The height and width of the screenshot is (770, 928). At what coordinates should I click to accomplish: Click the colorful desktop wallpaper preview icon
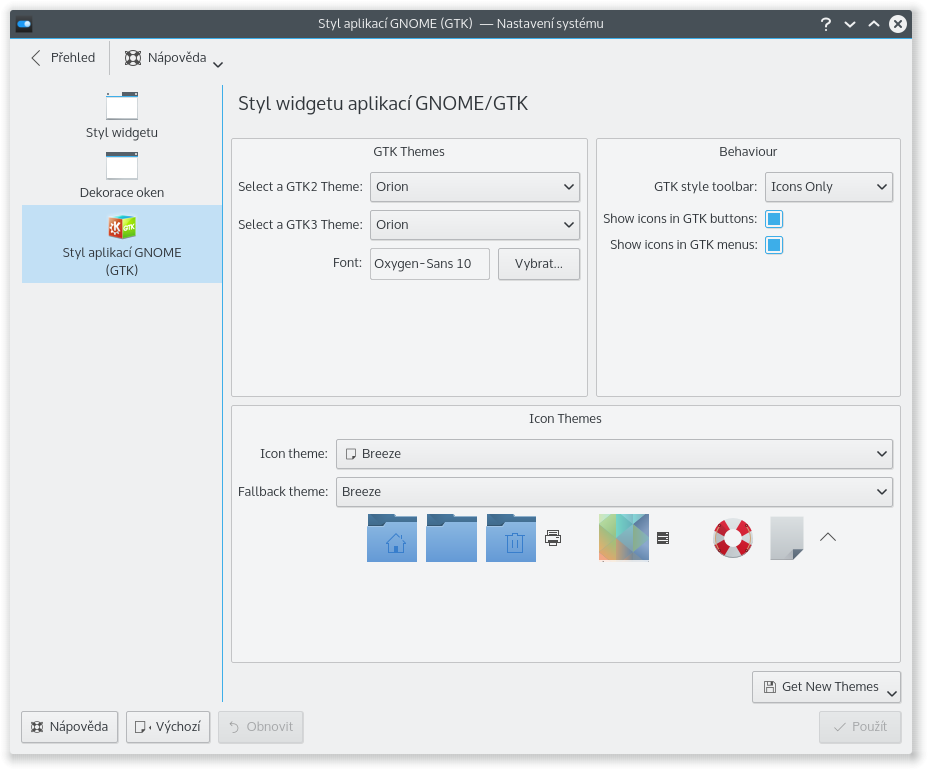point(624,538)
